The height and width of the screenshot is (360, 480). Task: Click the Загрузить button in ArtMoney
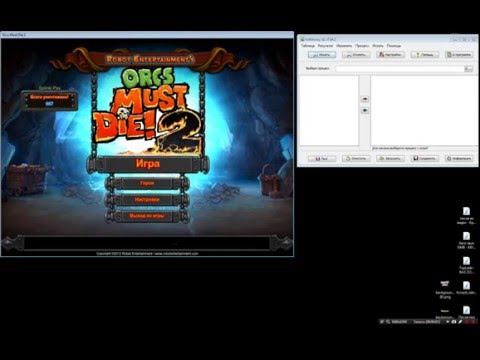tap(390, 159)
